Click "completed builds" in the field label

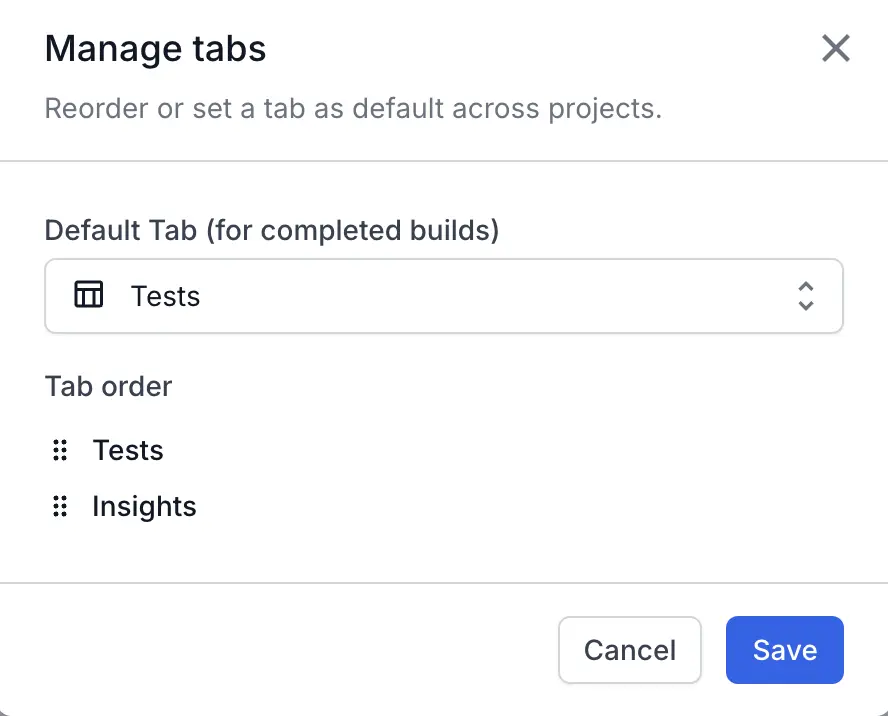click(380, 231)
